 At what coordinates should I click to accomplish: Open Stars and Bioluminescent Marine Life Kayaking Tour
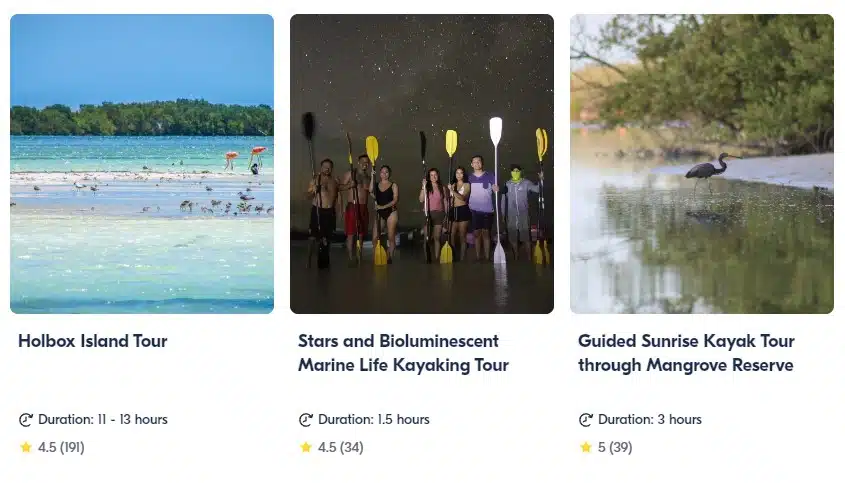tap(403, 353)
